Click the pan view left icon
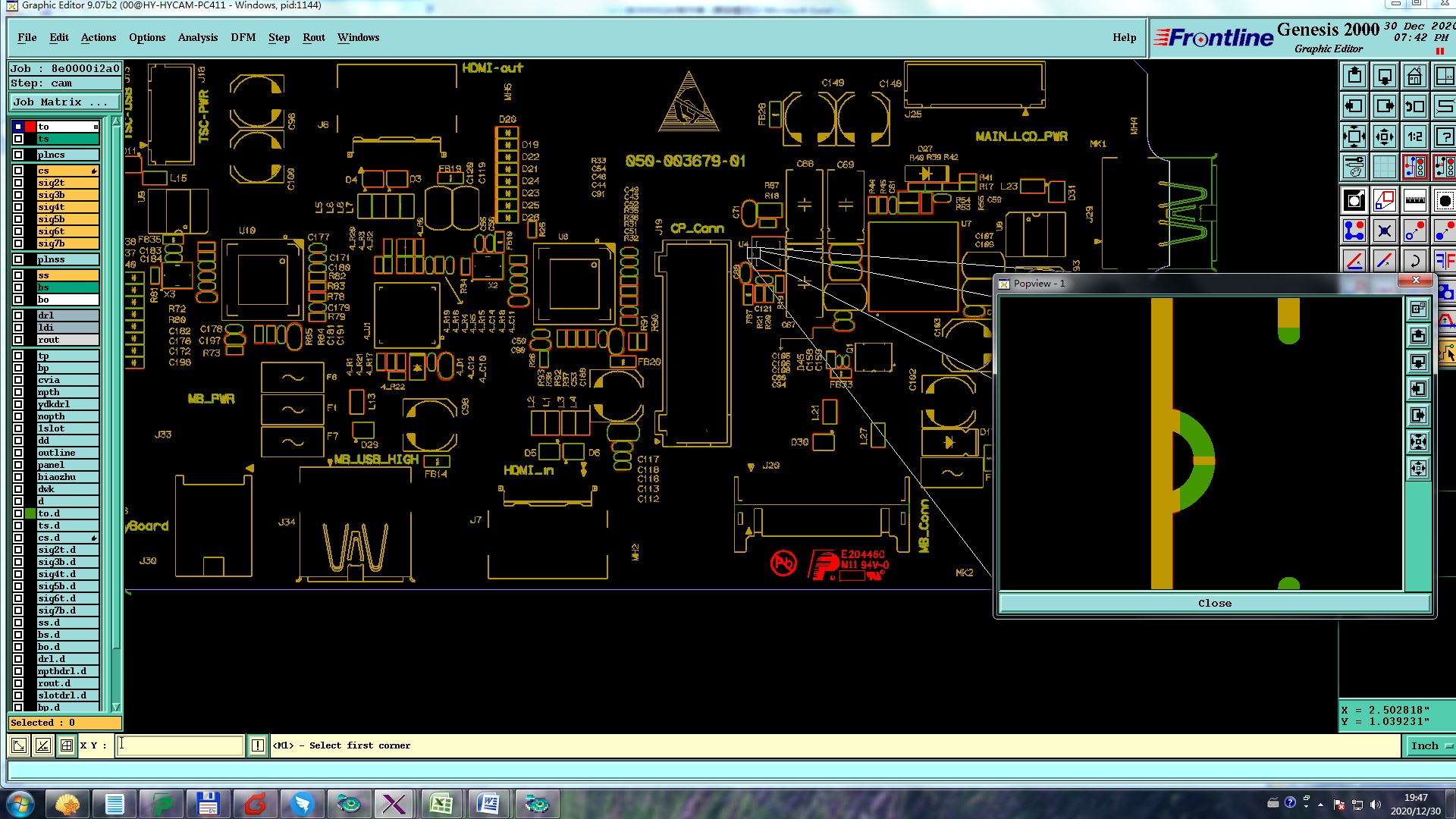 tap(1354, 107)
